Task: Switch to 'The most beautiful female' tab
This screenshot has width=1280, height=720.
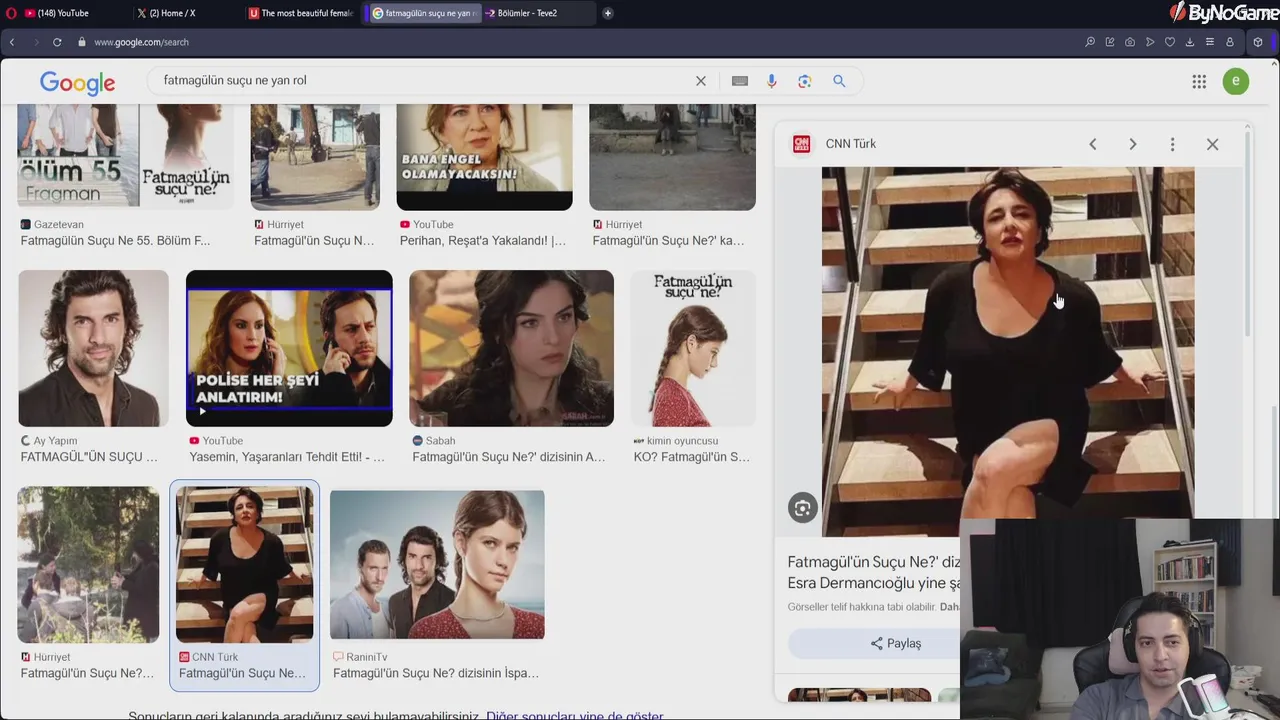Action: tap(302, 13)
